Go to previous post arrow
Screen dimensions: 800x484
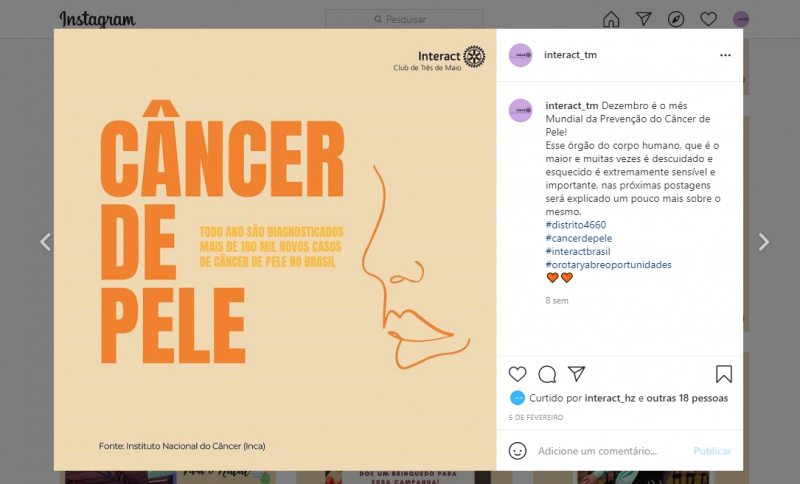[45, 242]
